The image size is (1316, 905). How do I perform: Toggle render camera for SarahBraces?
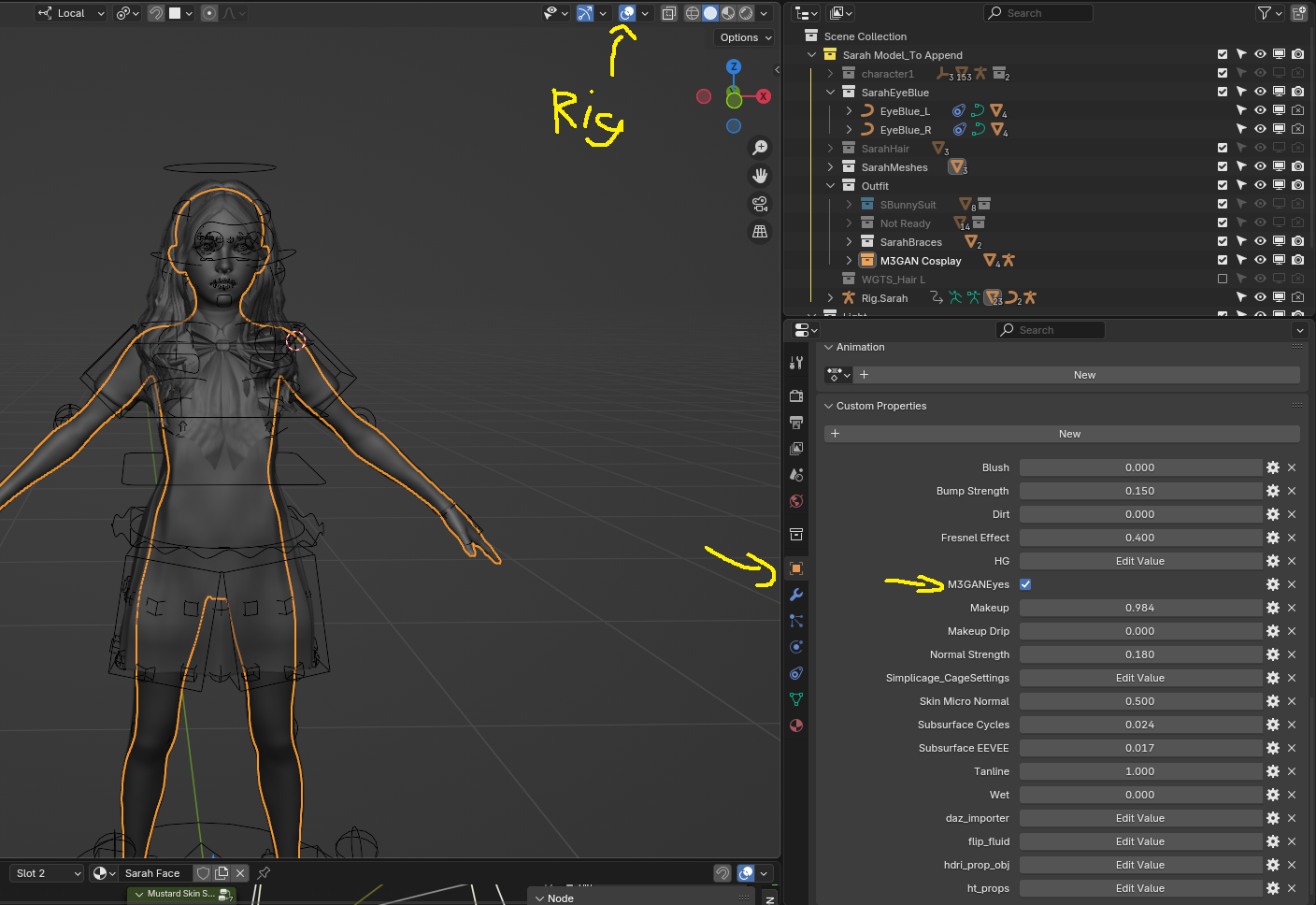pyautogui.click(x=1297, y=241)
